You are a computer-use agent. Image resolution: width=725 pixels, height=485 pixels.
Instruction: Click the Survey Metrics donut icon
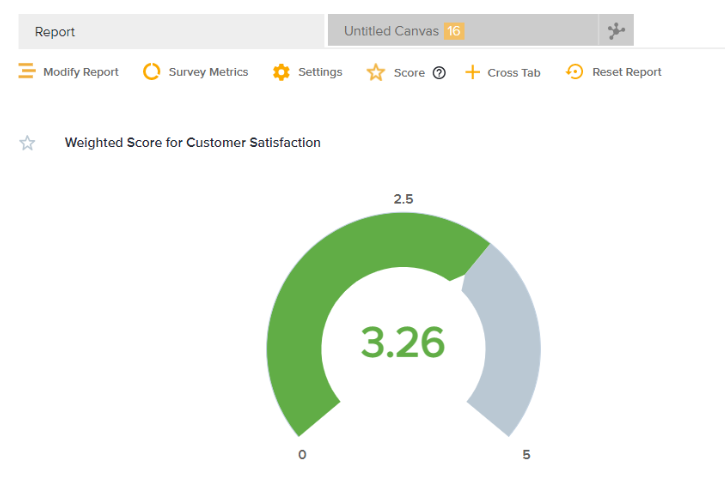coord(152,72)
